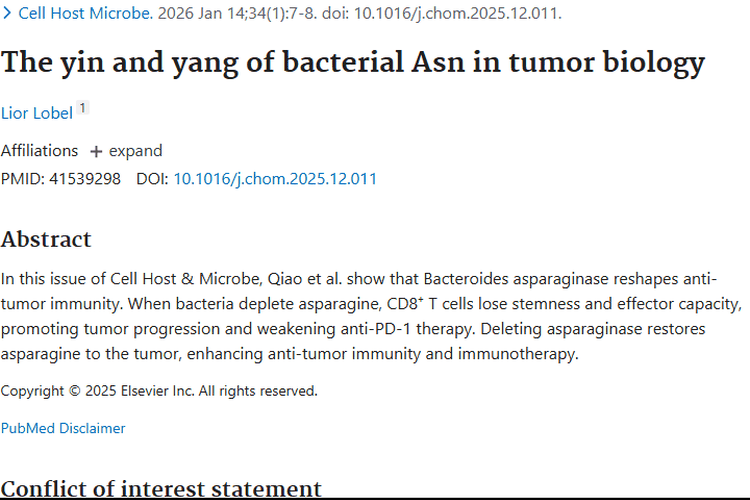This screenshot has width=750, height=500.
Task: Follow the PubMed Disclaimer link
Action: (63, 428)
